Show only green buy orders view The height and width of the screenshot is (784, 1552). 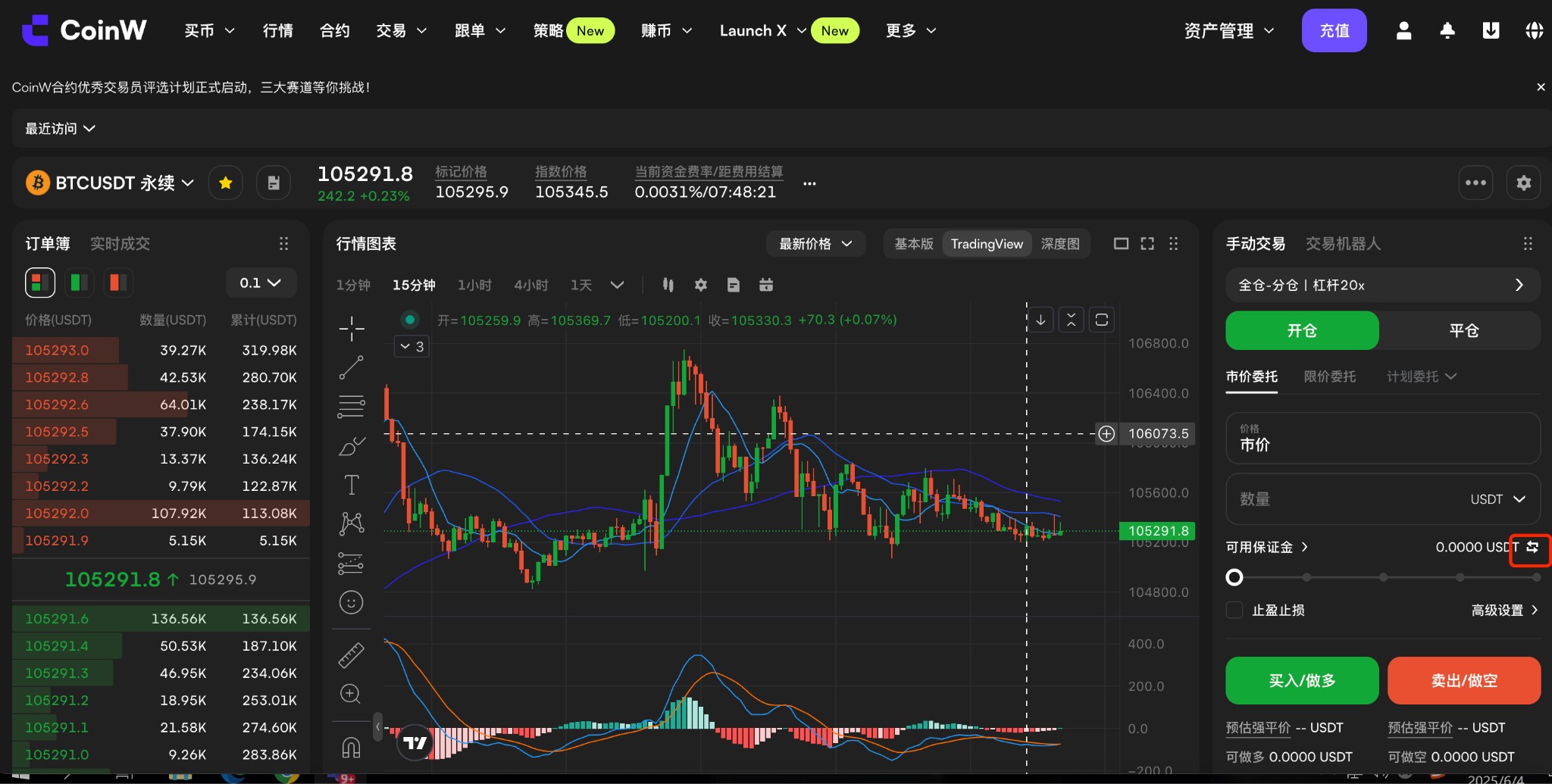79,283
